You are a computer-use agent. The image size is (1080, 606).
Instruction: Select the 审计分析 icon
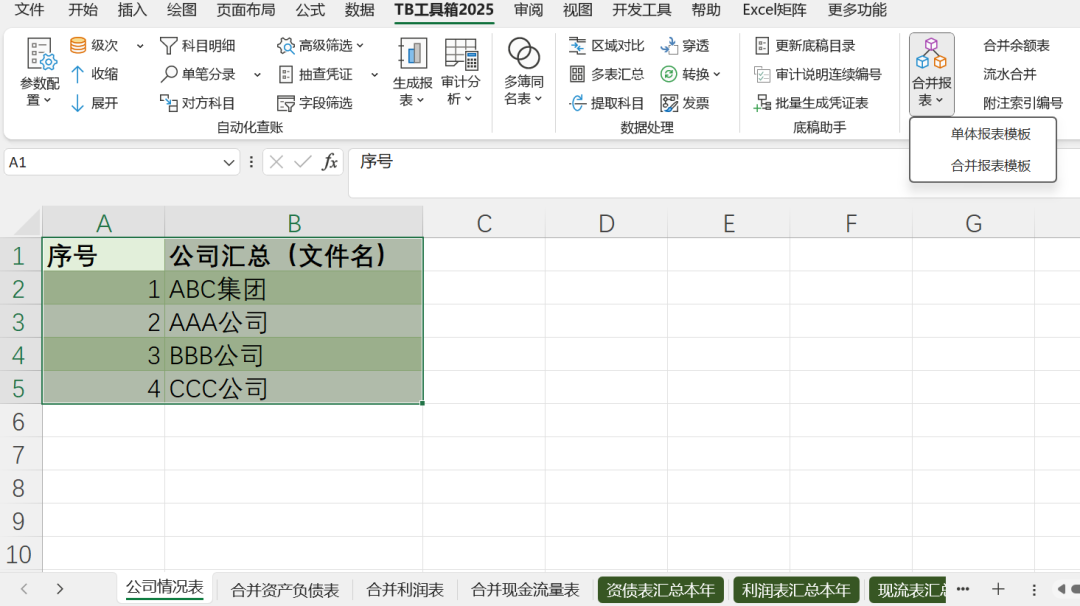(x=461, y=72)
